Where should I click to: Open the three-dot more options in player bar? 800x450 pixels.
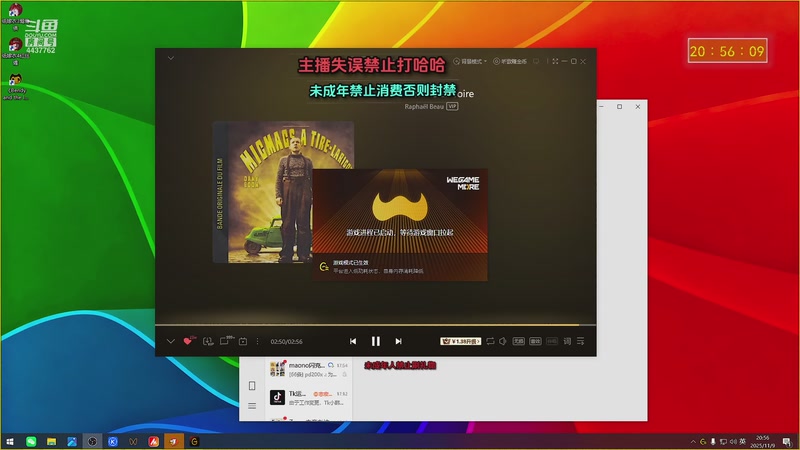click(258, 341)
